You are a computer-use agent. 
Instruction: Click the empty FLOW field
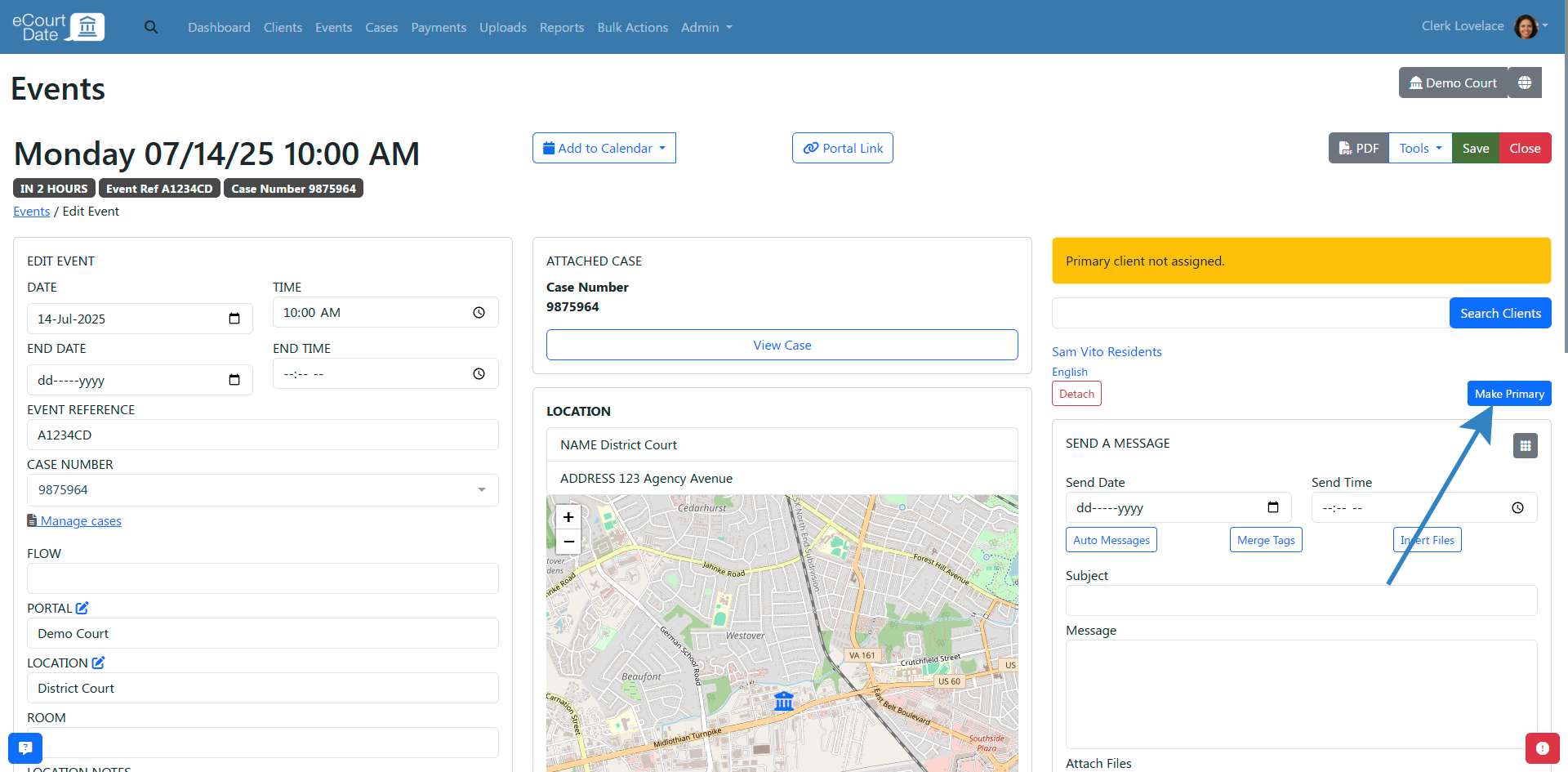[x=263, y=578]
